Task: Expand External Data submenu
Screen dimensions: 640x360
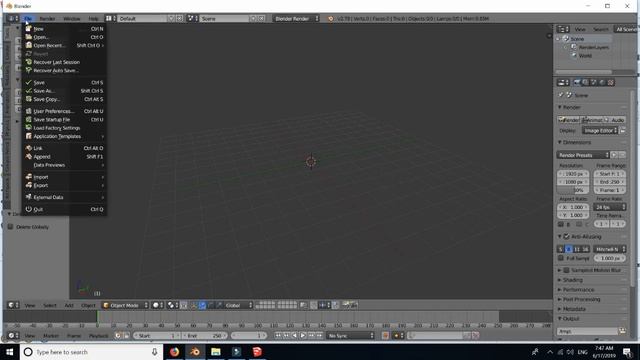Action: [64, 197]
